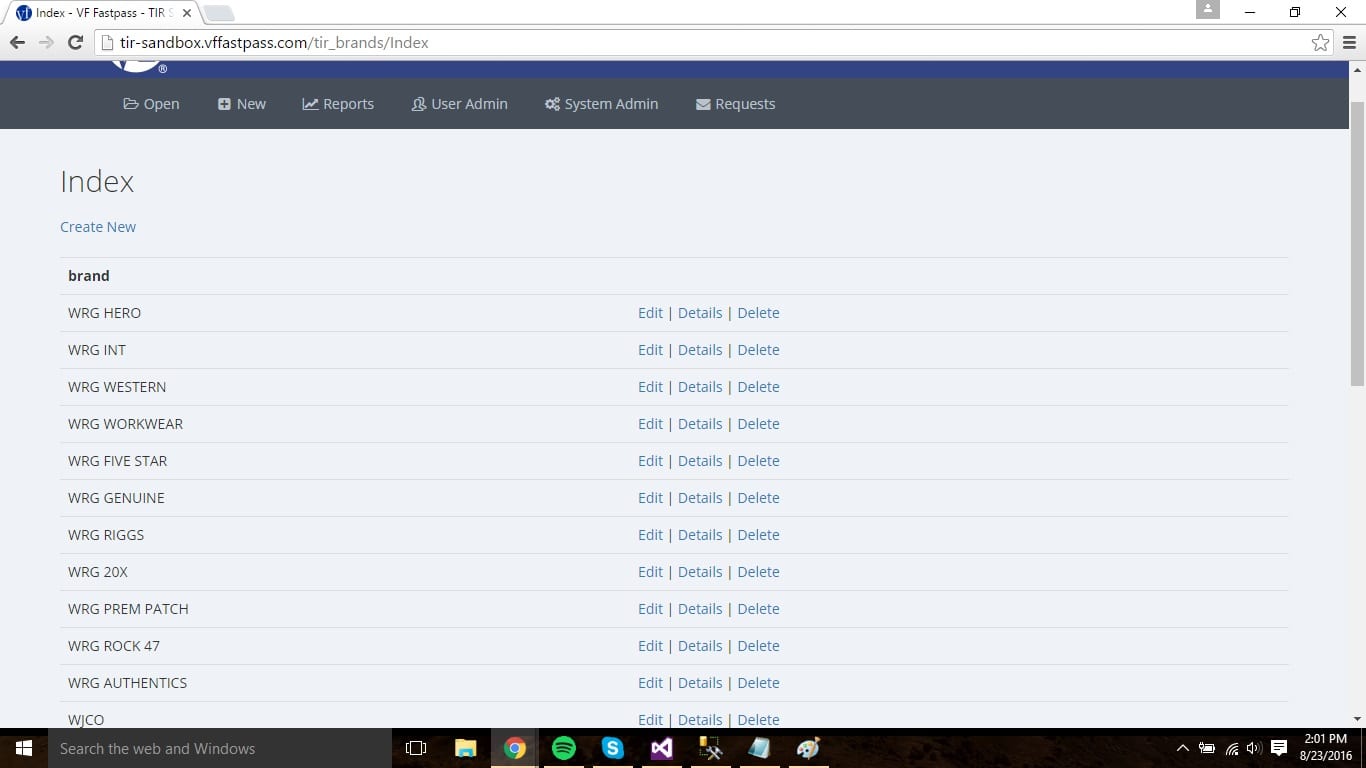1366x768 pixels.
Task: View Details for WRG GENUINE
Action: (x=700, y=498)
